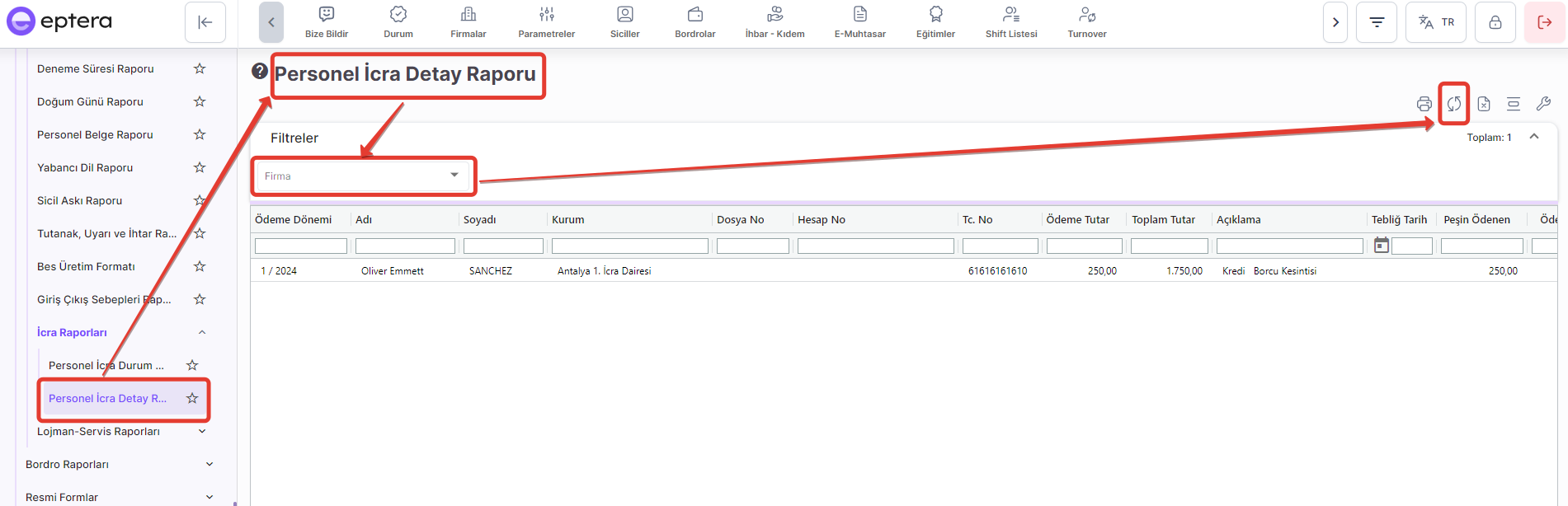Go to the Shift Listesi menu
Viewport: 1568px width, 506px height.
click(x=1011, y=22)
